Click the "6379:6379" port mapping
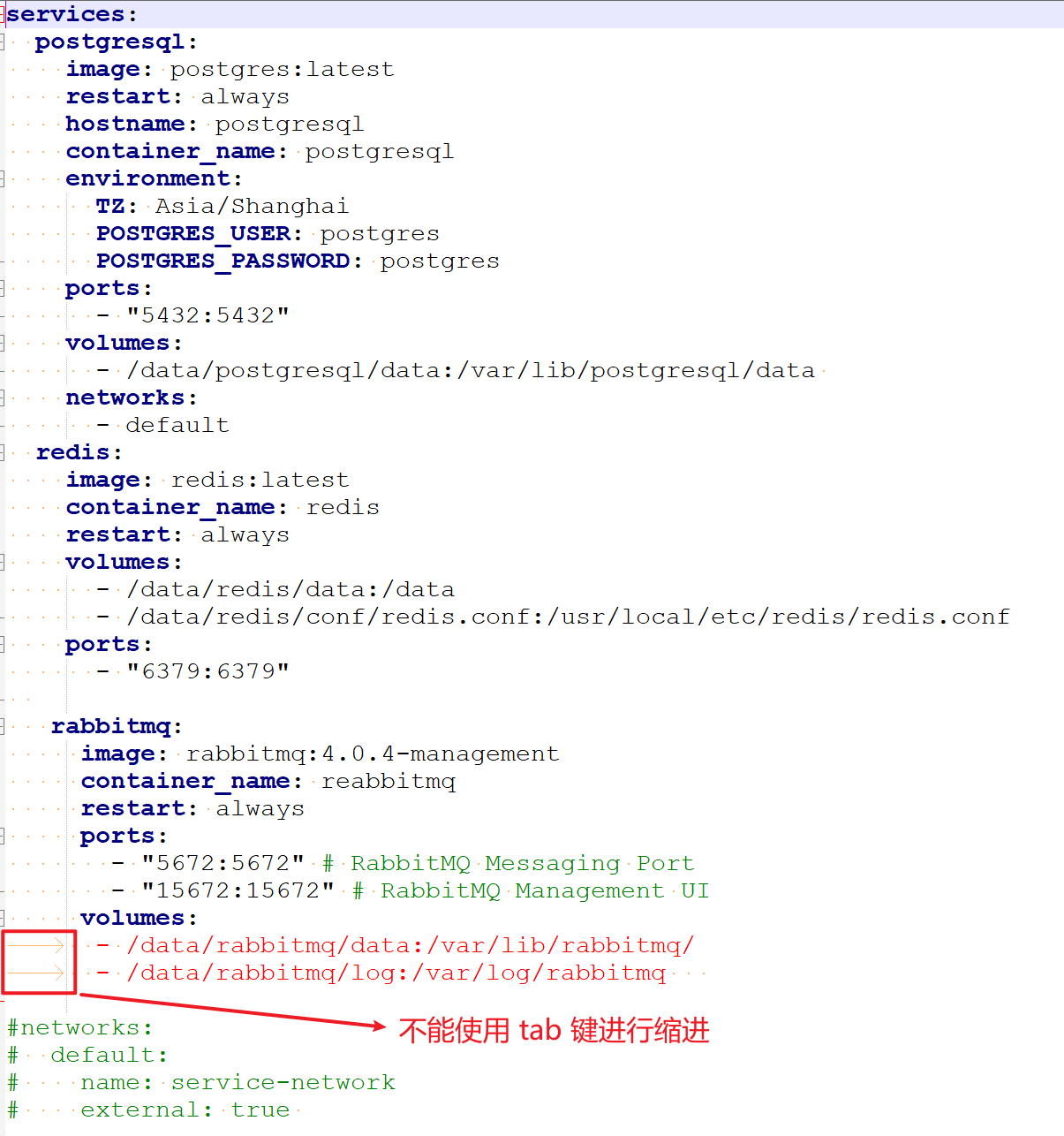The height and width of the screenshot is (1136, 1064). click(208, 671)
